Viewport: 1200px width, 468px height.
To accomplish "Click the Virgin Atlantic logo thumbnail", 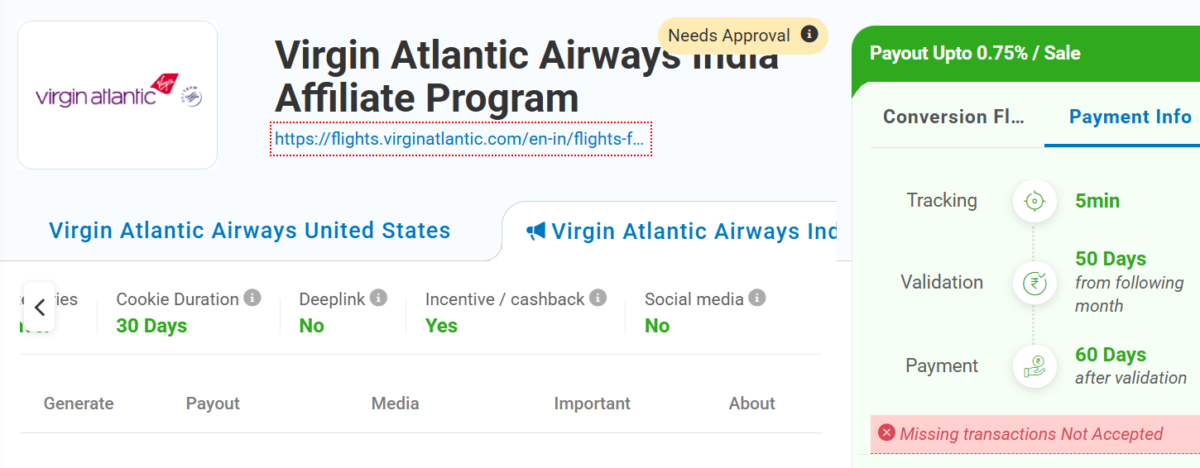I will pos(118,95).
